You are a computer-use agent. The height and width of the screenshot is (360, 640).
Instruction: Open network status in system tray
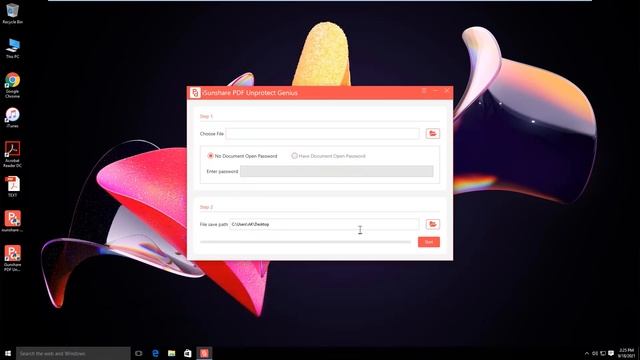(x=603, y=353)
